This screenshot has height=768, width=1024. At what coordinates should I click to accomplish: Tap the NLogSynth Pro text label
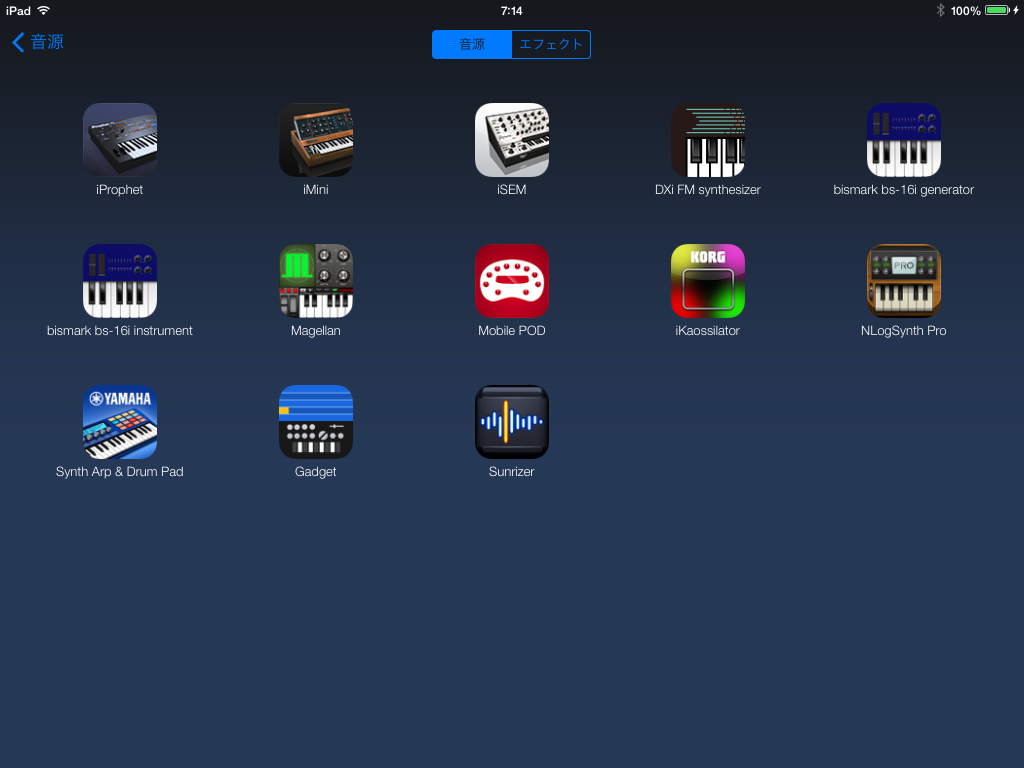903,331
